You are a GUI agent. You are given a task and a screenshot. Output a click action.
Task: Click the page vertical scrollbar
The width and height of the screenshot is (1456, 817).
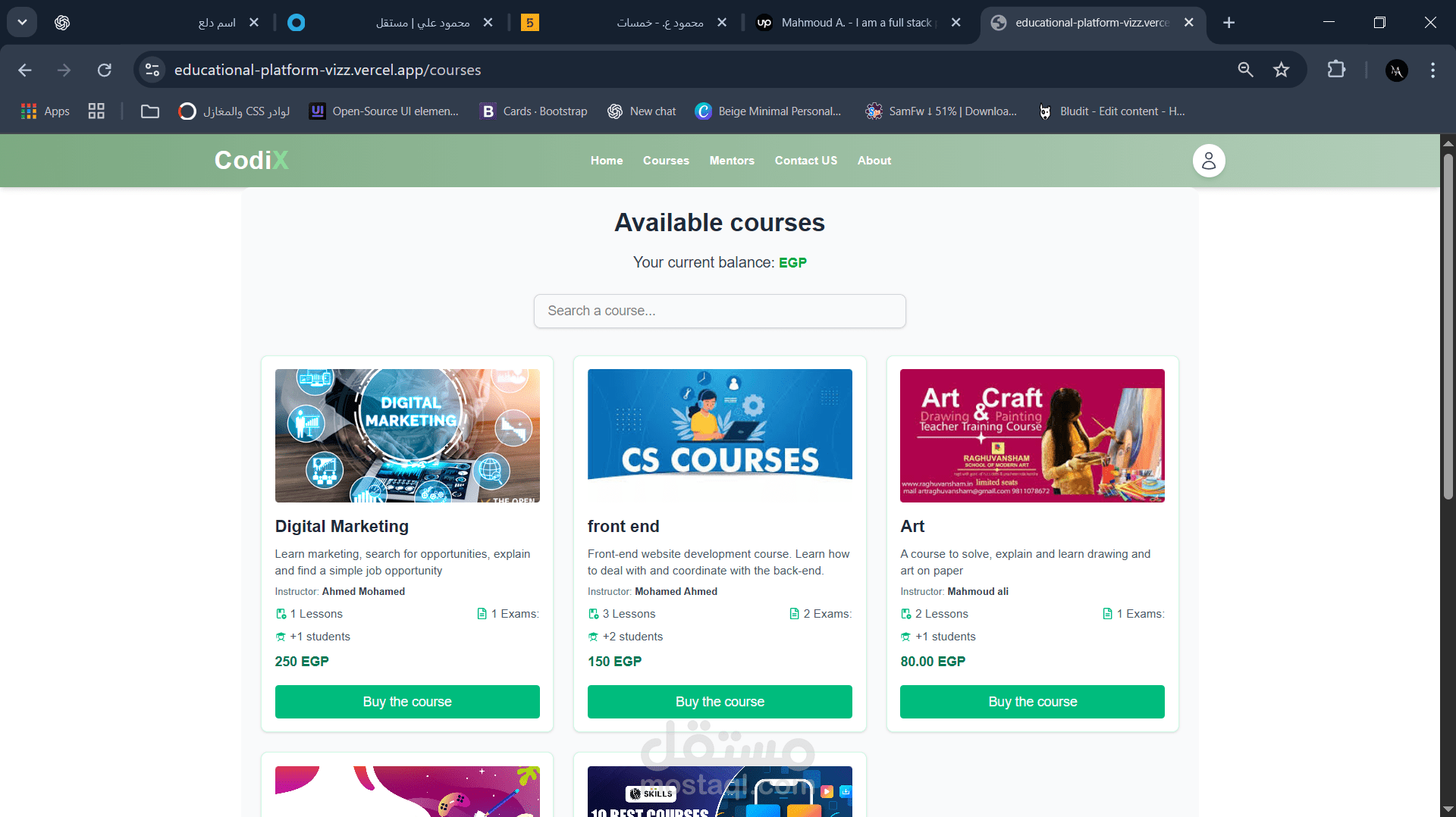(1448, 326)
